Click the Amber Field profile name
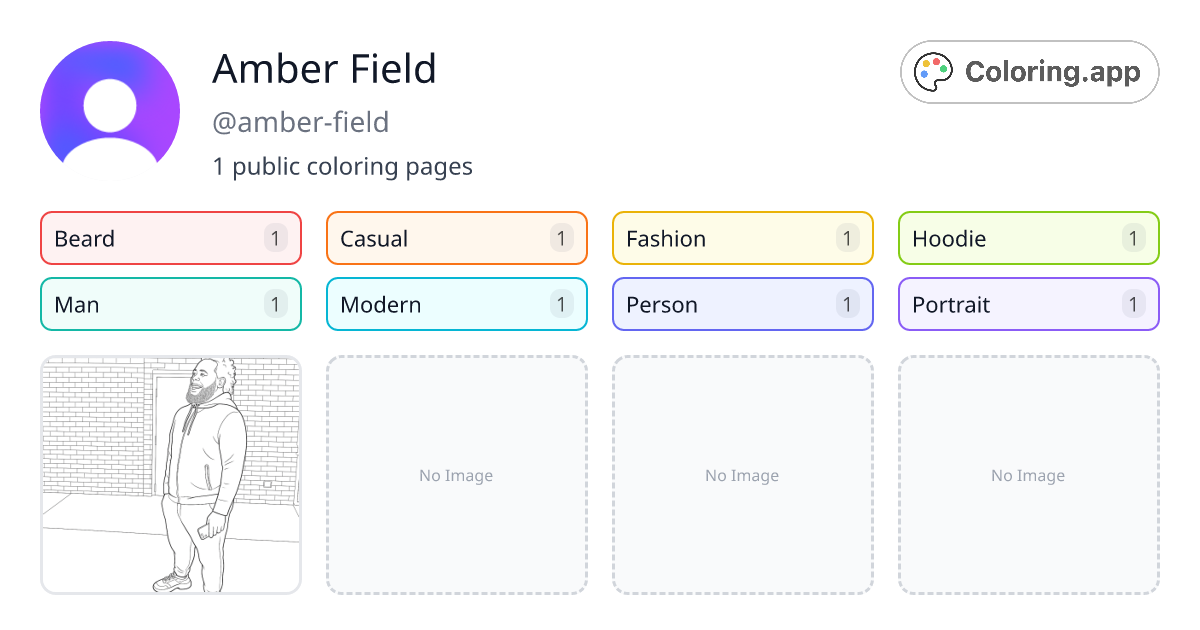 pyautogui.click(x=325, y=69)
